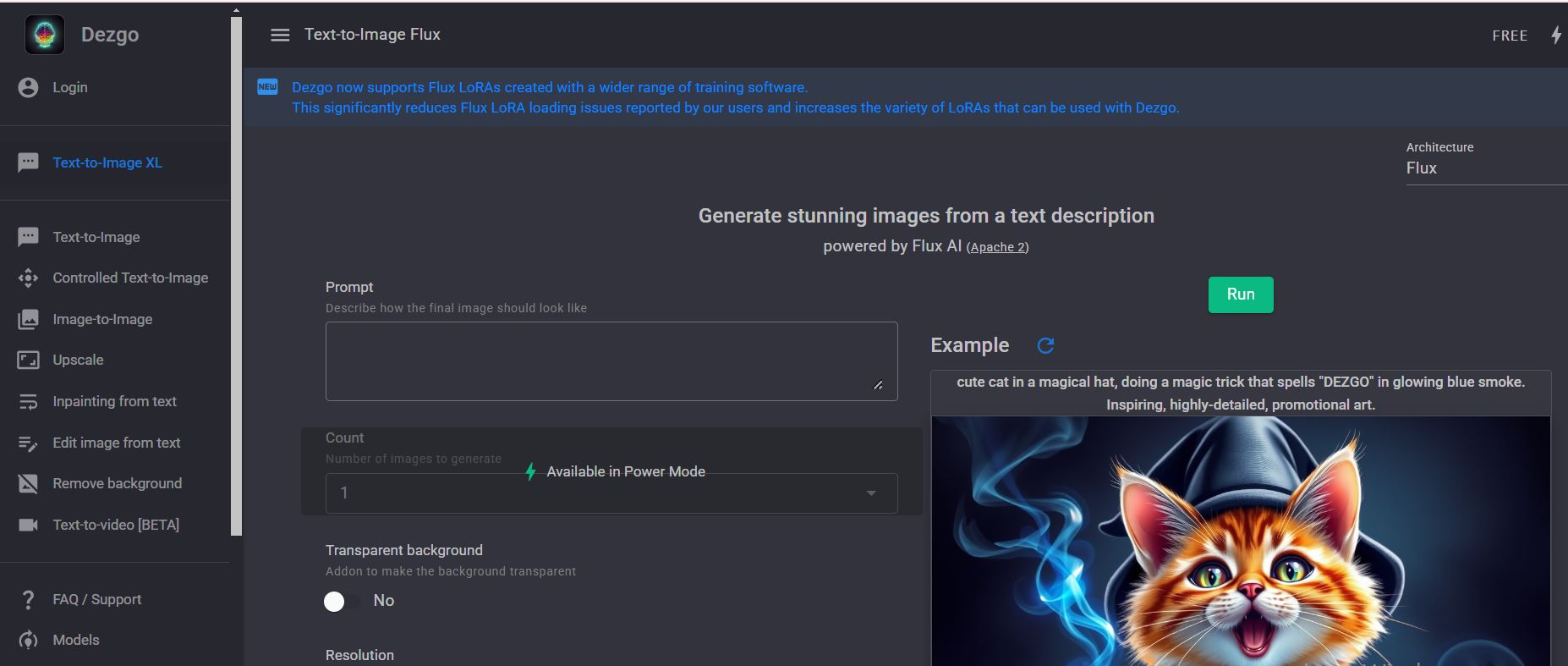Viewport: 1568px width, 666px height.
Task: Click the Models icon in sidebar
Action: (x=28, y=640)
